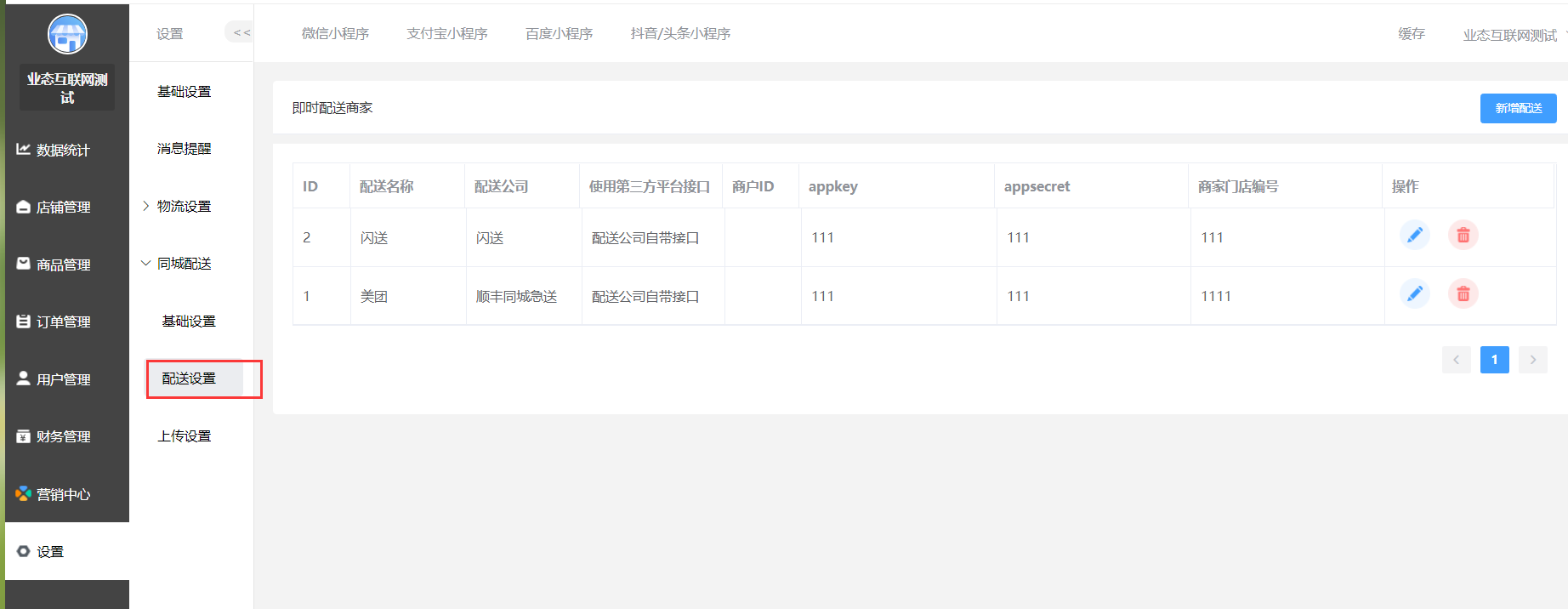Open 用户管理 in the sidebar
Viewport: 1568px width, 609px height.
[67, 379]
